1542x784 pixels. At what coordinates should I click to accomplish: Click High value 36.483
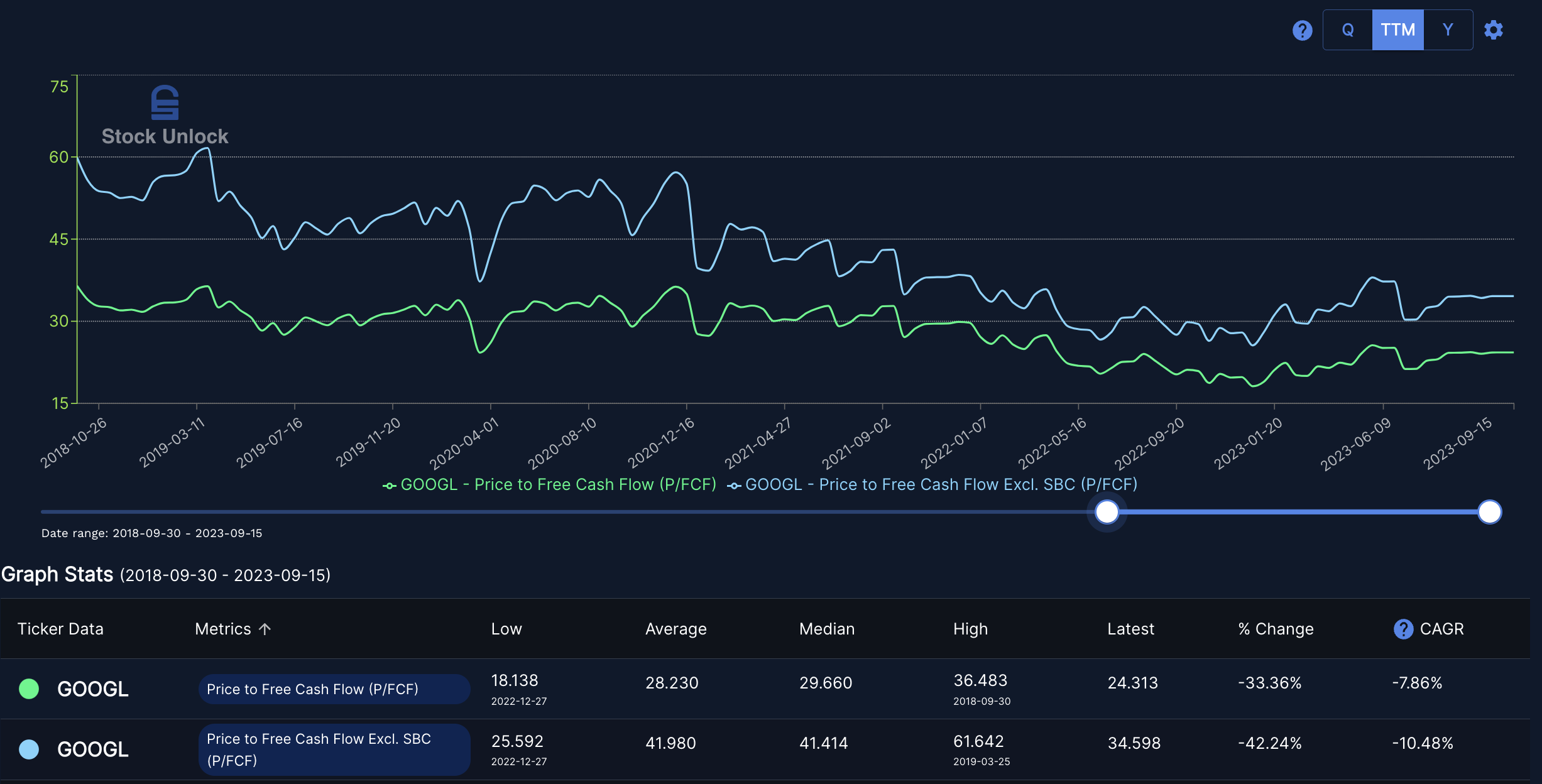(x=980, y=680)
